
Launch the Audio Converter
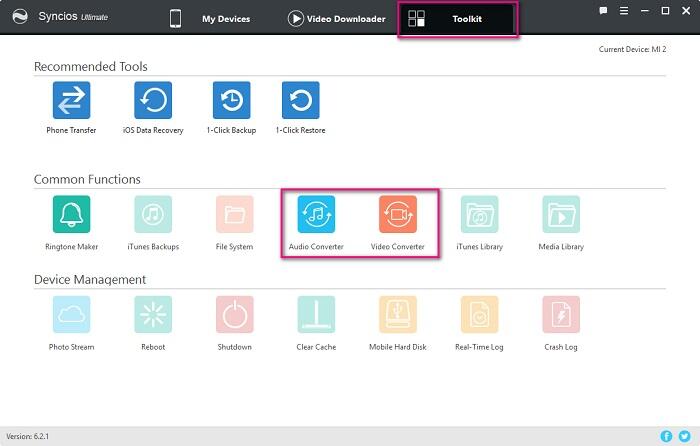316,214
